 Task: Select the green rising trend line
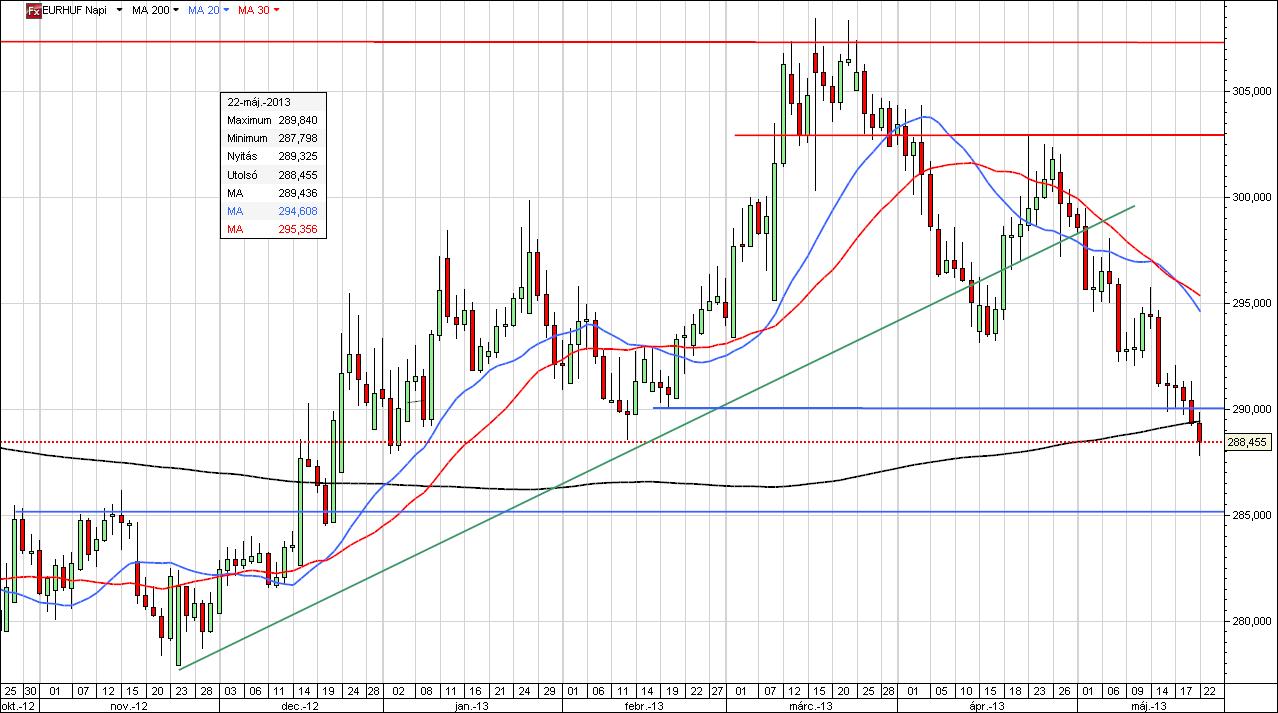(x=657, y=436)
